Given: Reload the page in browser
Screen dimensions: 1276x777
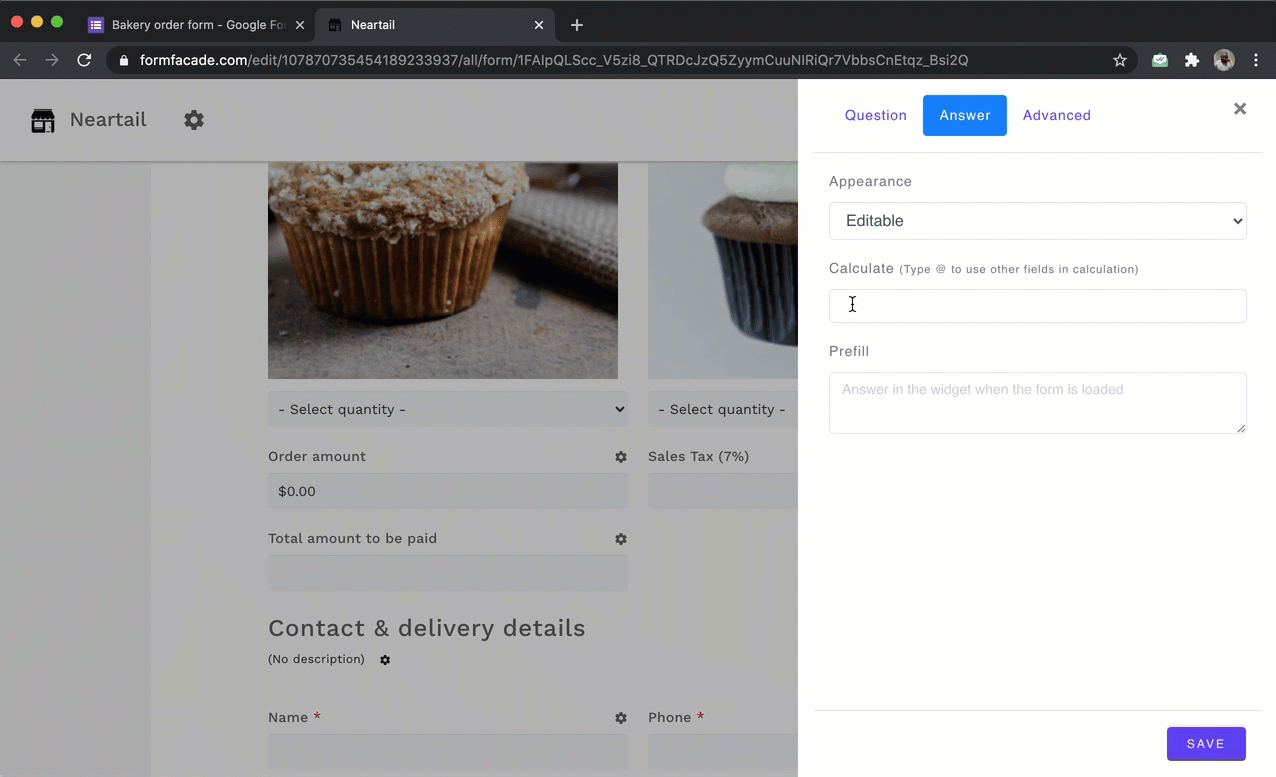Looking at the screenshot, I should (x=85, y=60).
